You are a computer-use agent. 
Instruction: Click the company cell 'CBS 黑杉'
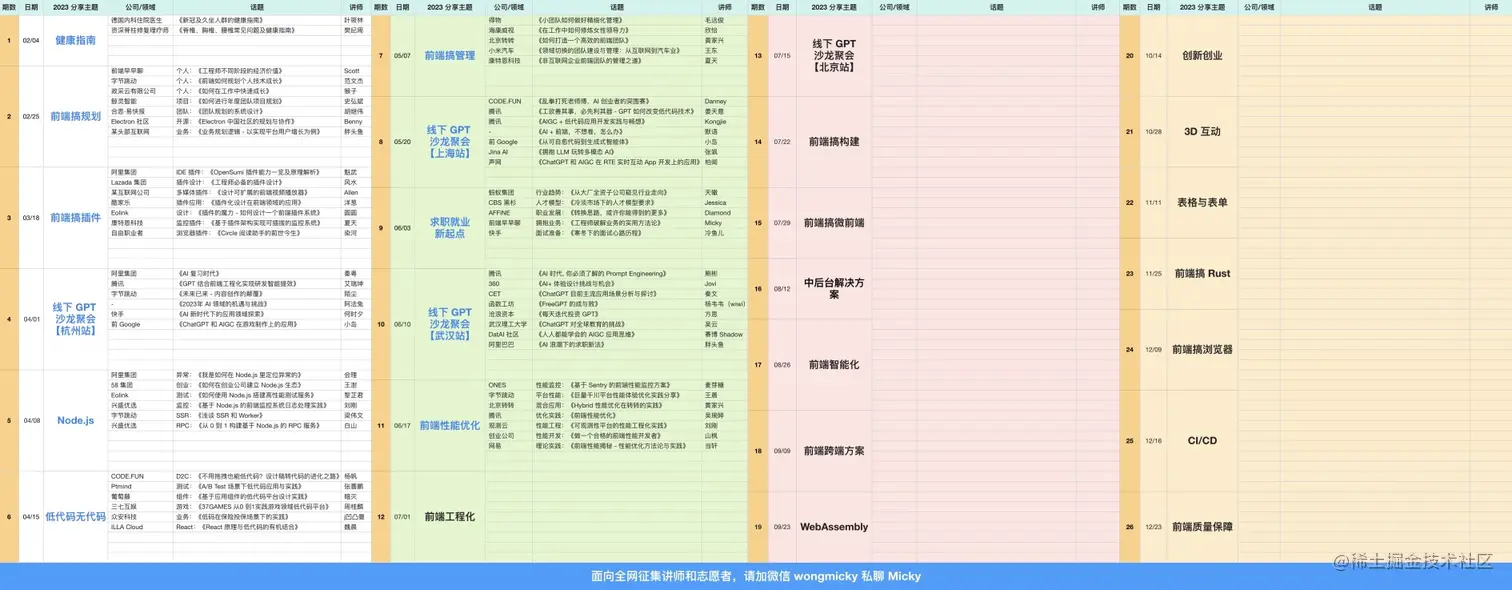tap(510, 202)
